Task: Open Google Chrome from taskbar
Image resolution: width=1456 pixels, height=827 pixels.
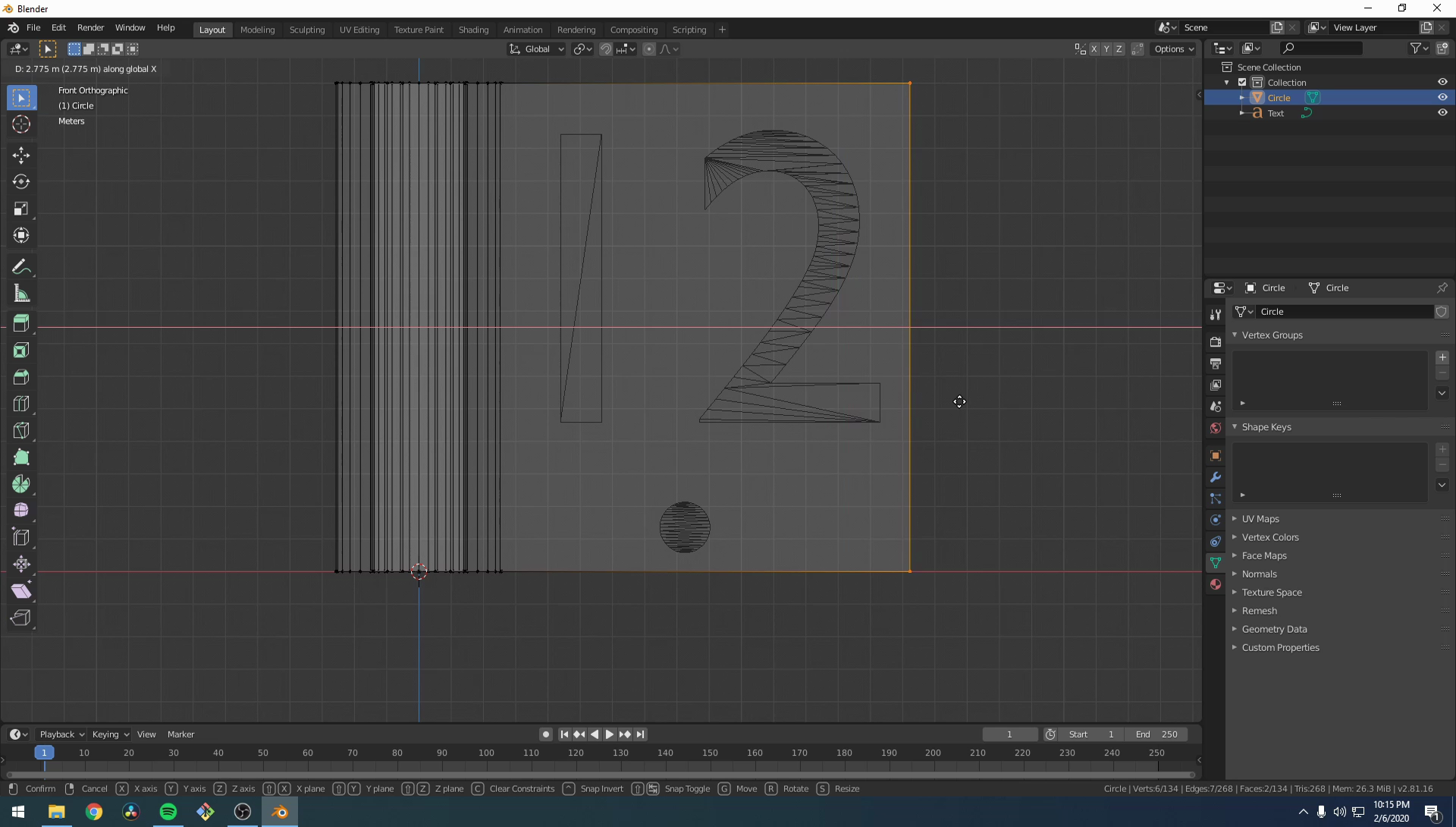Action: [x=94, y=812]
